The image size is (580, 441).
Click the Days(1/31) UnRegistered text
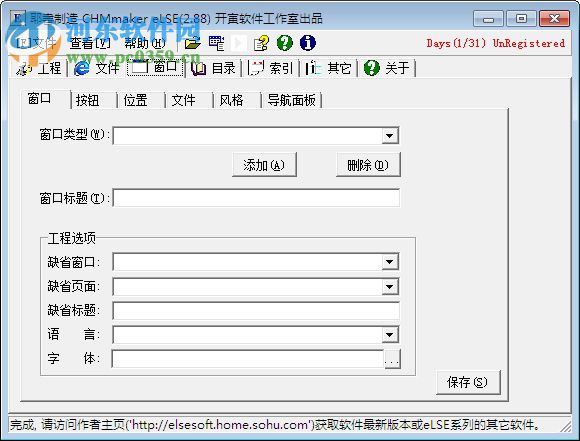click(496, 43)
